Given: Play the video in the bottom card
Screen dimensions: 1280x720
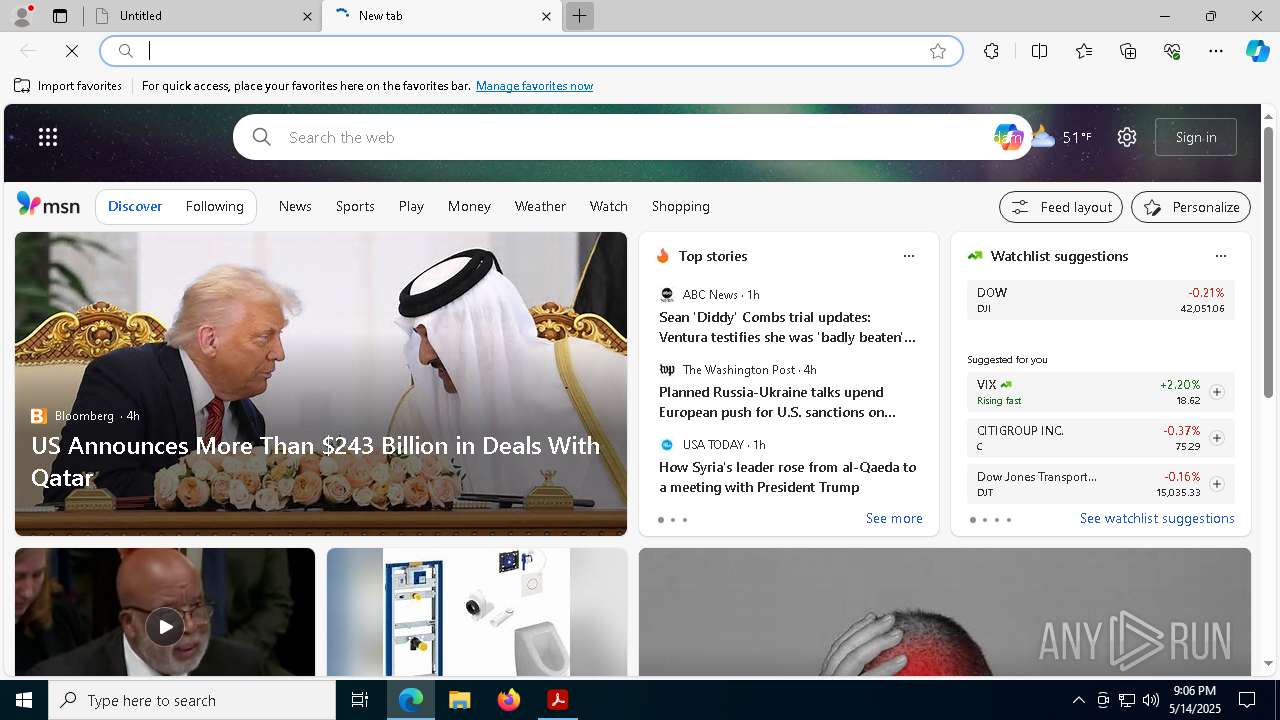Looking at the screenshot, I should click(x=165, y=627).
